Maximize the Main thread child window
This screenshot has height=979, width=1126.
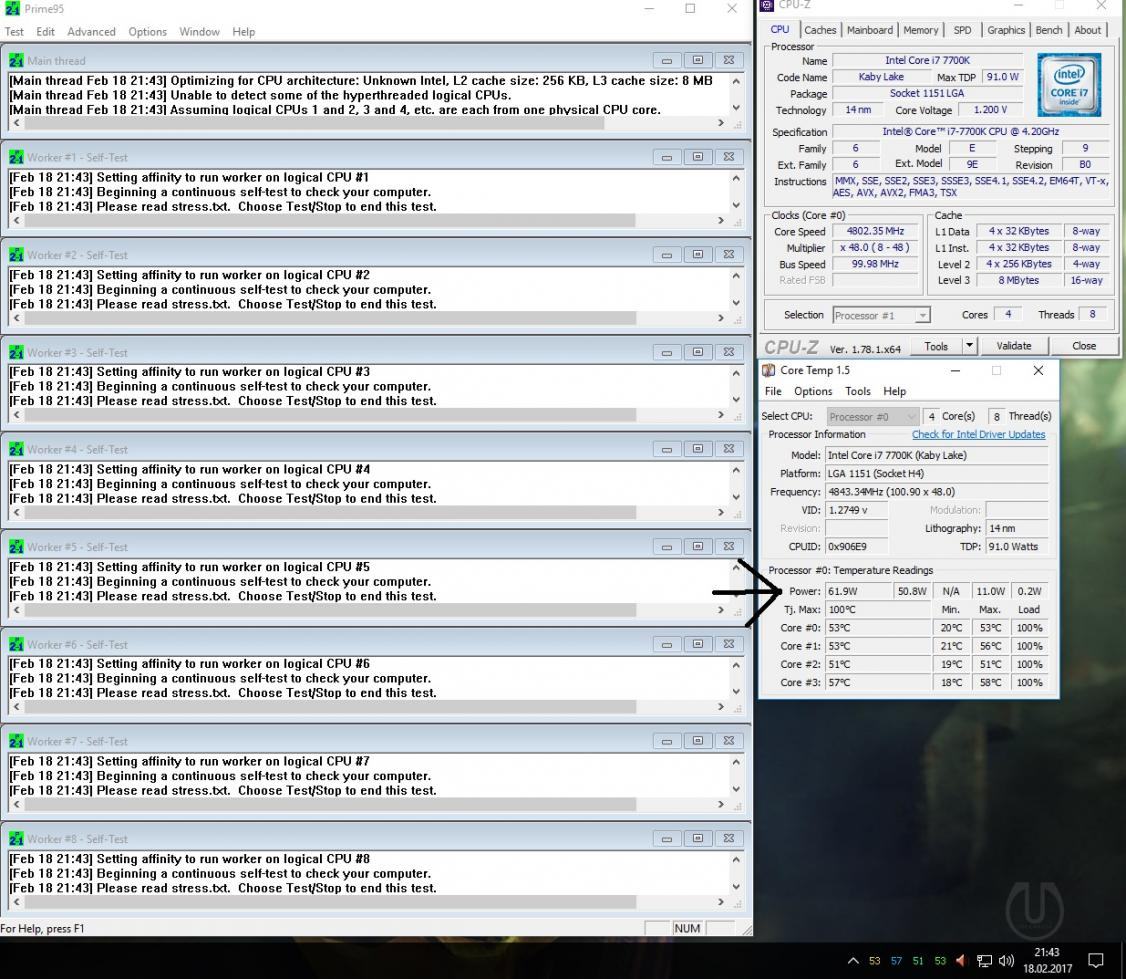(x=697, y=60)
